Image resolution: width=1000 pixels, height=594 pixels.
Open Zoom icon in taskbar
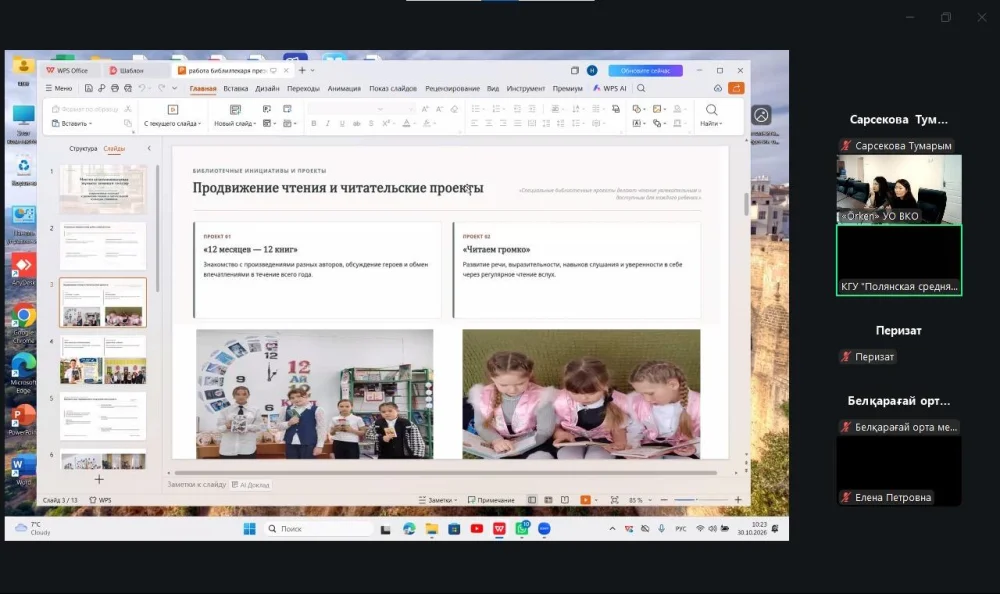544,528
